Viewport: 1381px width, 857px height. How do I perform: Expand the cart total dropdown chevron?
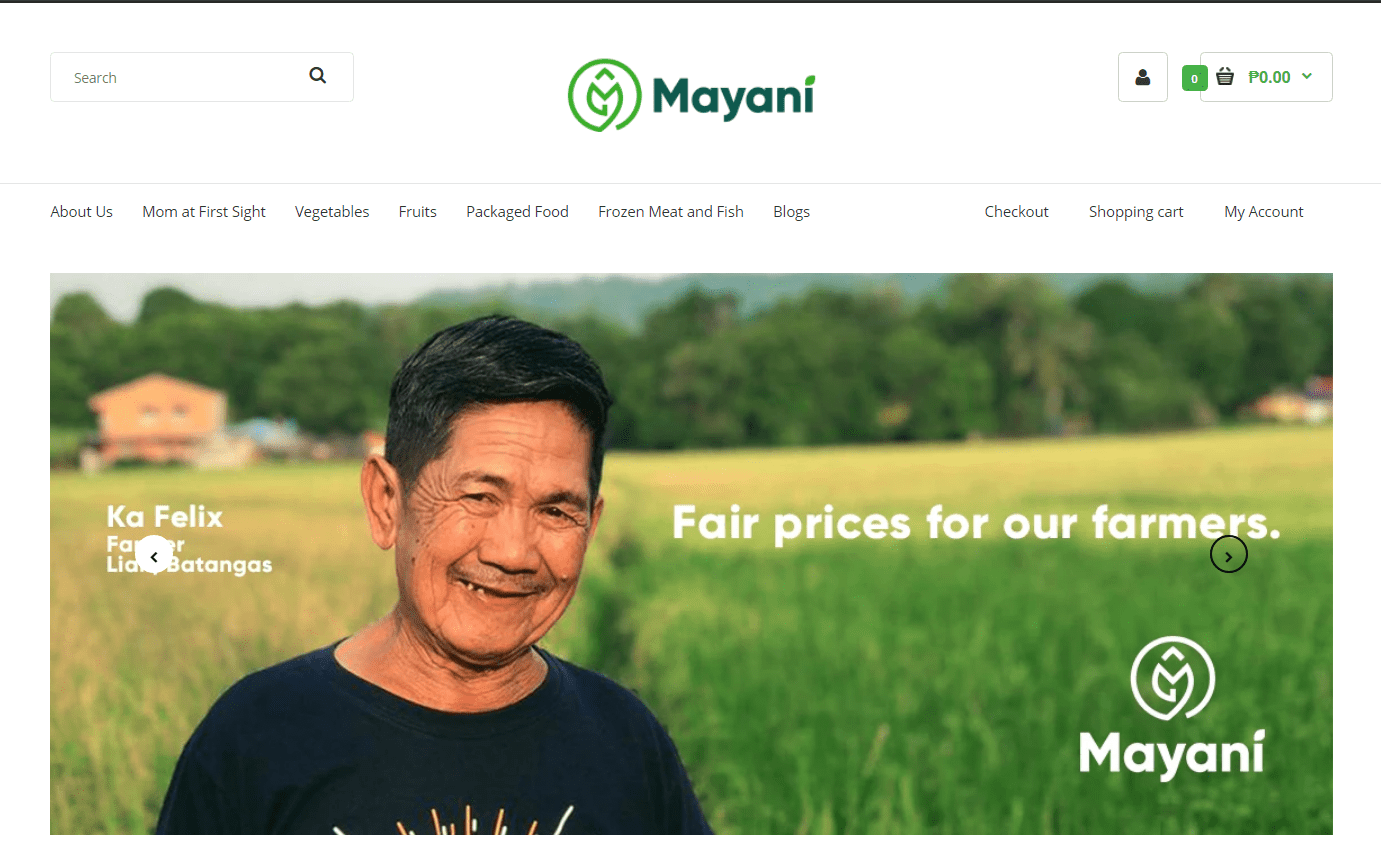[1307, 76]
